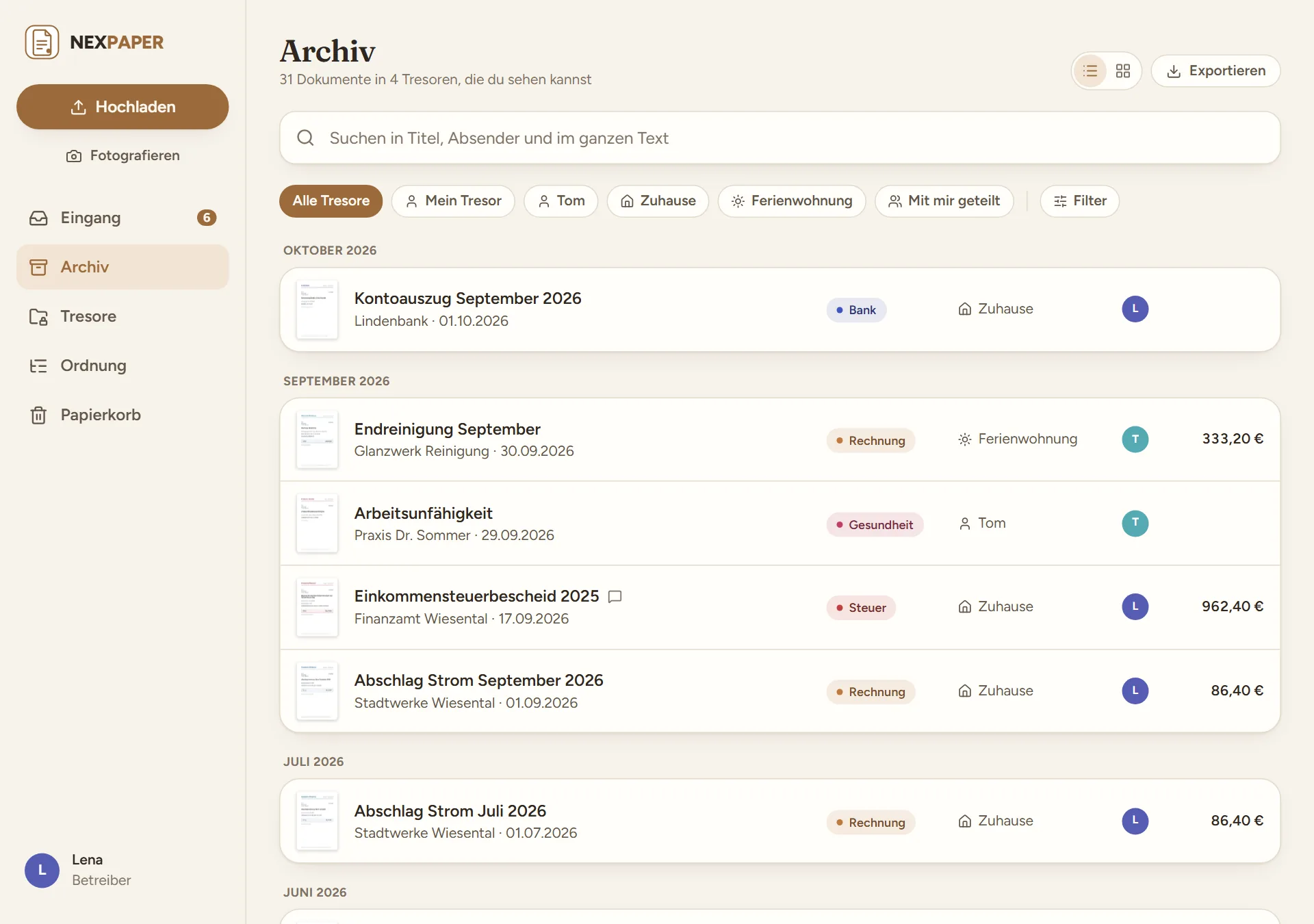
Task: Open the Eingang inbox
Action: tap(123, 218)
